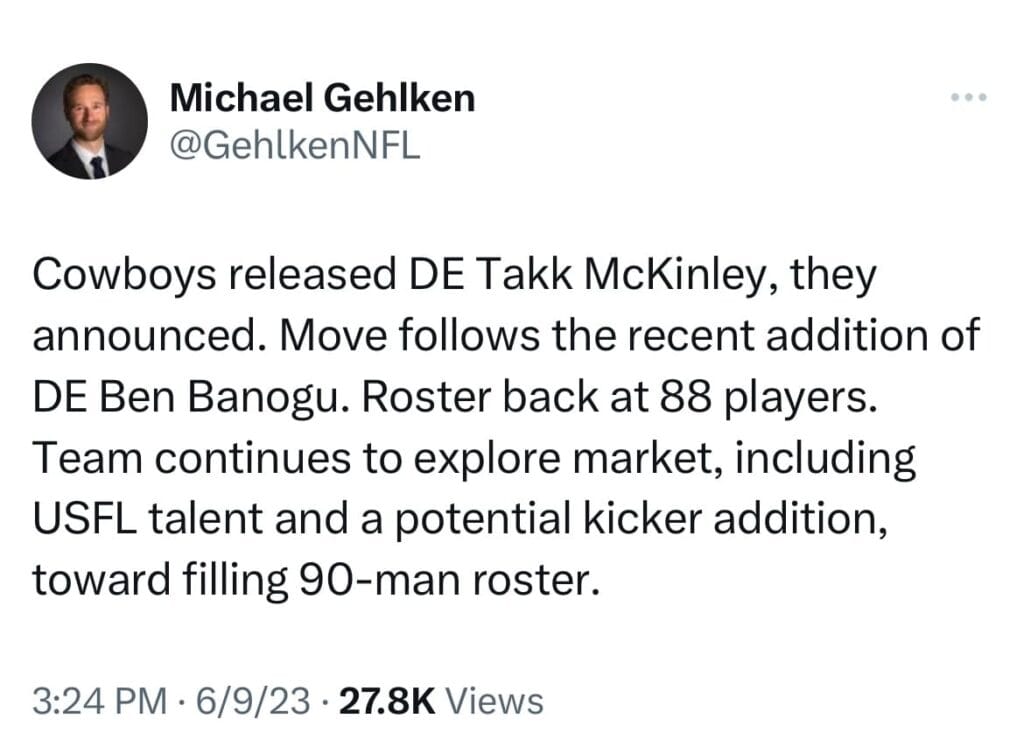Image resolution: width=1024 pixels, height=747 pixels.
Task: Click the Views label
Action: tap(494, 701)
